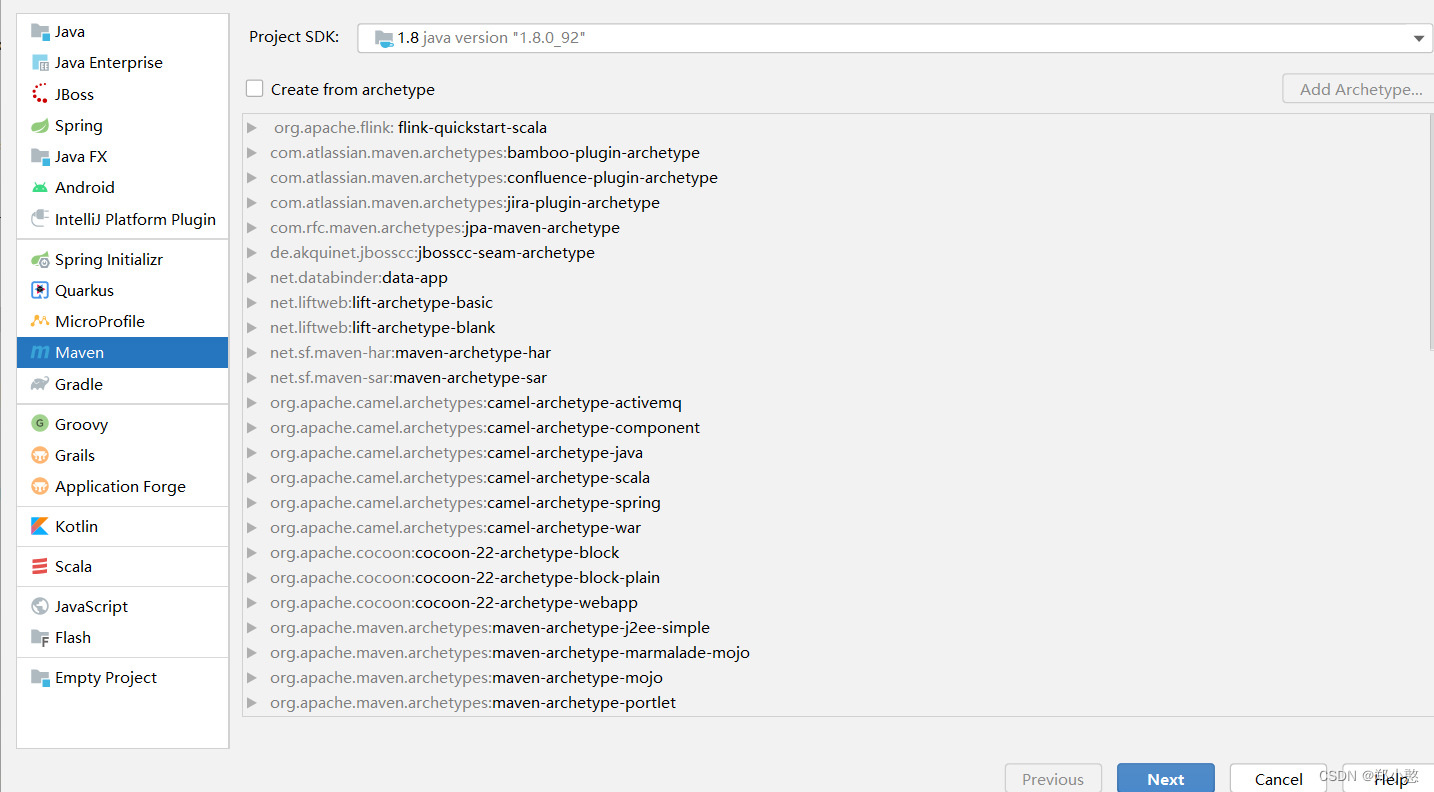Screen dimensions: 1434x792
Task: Select the Grails icon
Action: pos(40,455)
